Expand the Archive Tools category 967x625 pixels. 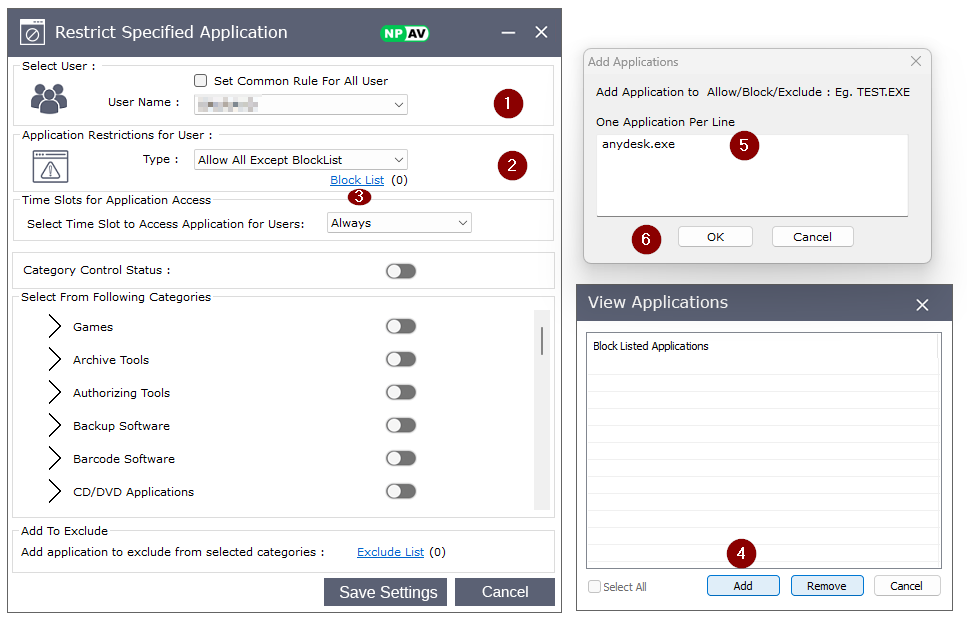pos(55,360)
